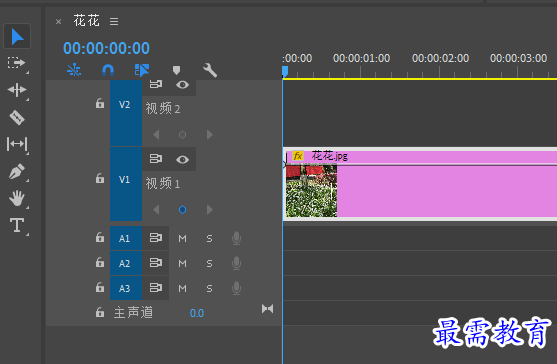557x364 pixels.
Task: Add a marker to the timeline
Action: pyautogui.click(x=176, y=70)
